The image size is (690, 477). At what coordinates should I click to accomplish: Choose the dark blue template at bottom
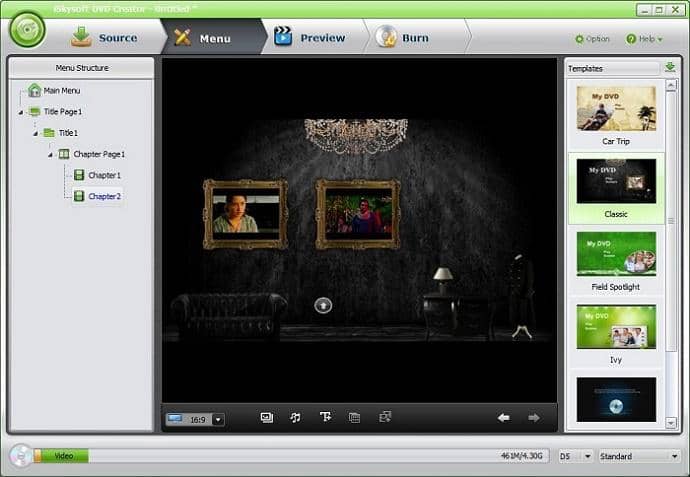pos(616,400)
